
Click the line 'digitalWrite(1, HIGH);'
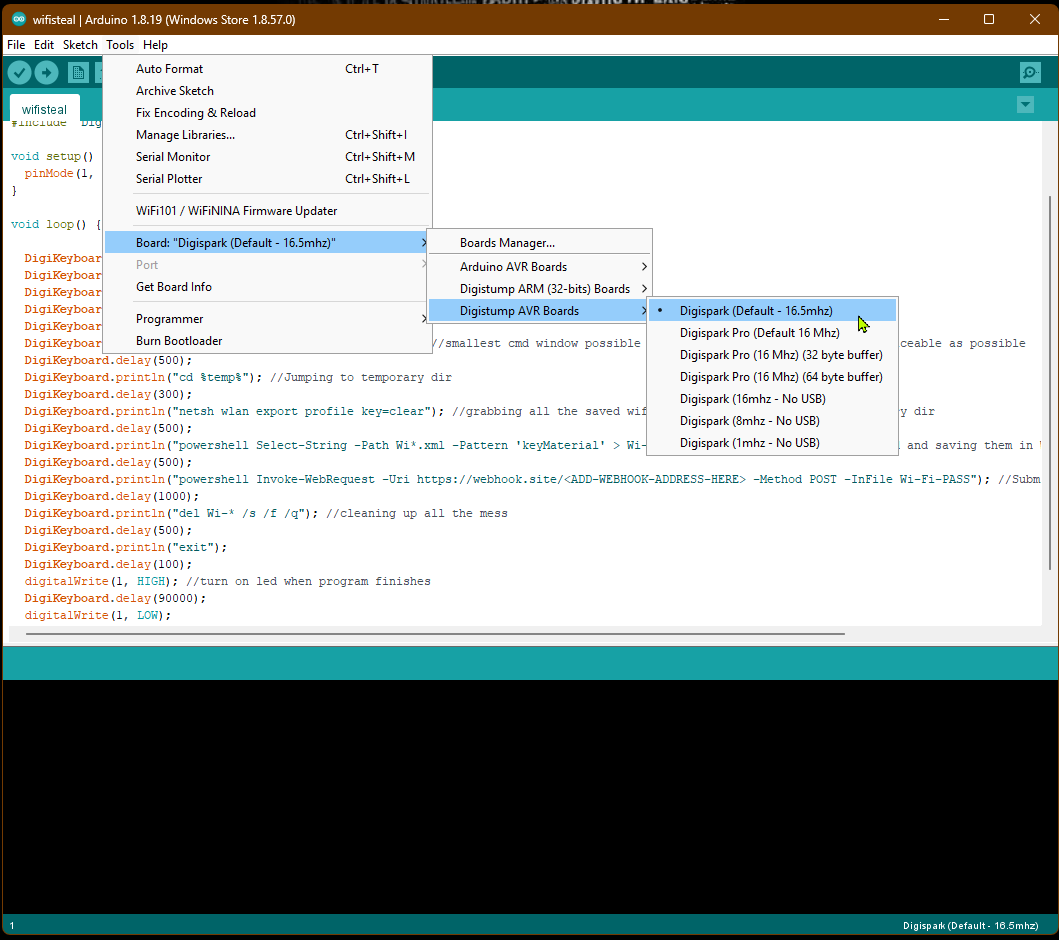101,581
